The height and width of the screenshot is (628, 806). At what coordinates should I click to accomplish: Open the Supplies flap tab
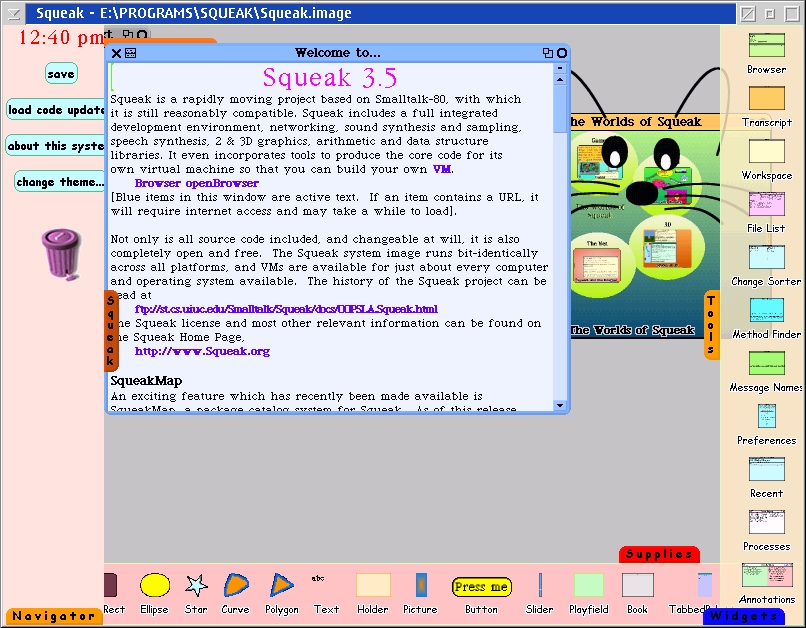pos(659,554)
